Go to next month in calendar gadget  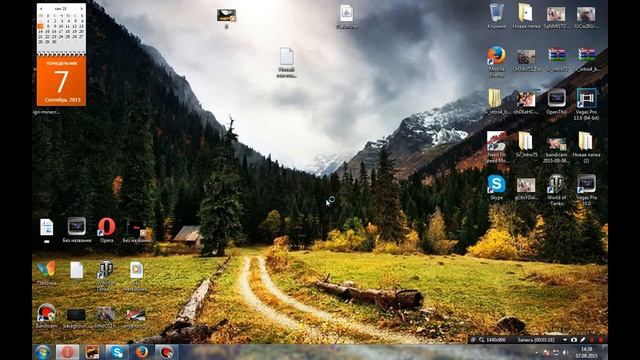[82, 8]
